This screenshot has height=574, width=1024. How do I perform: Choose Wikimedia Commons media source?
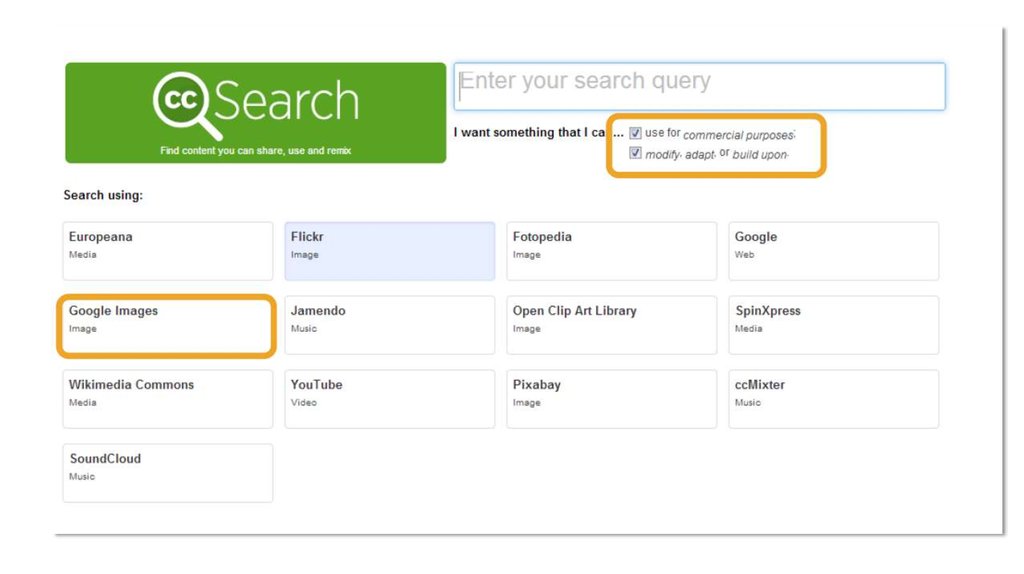[167, 399]
